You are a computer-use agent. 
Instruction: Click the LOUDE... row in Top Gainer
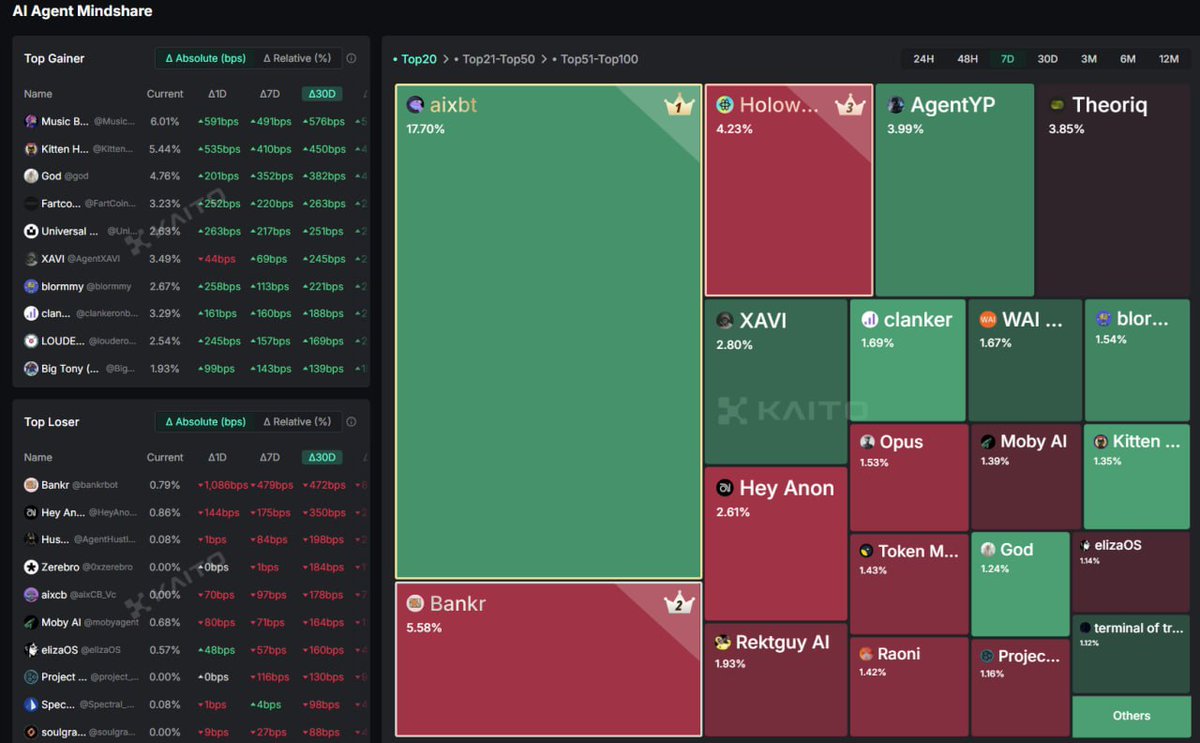pos(191,341)
